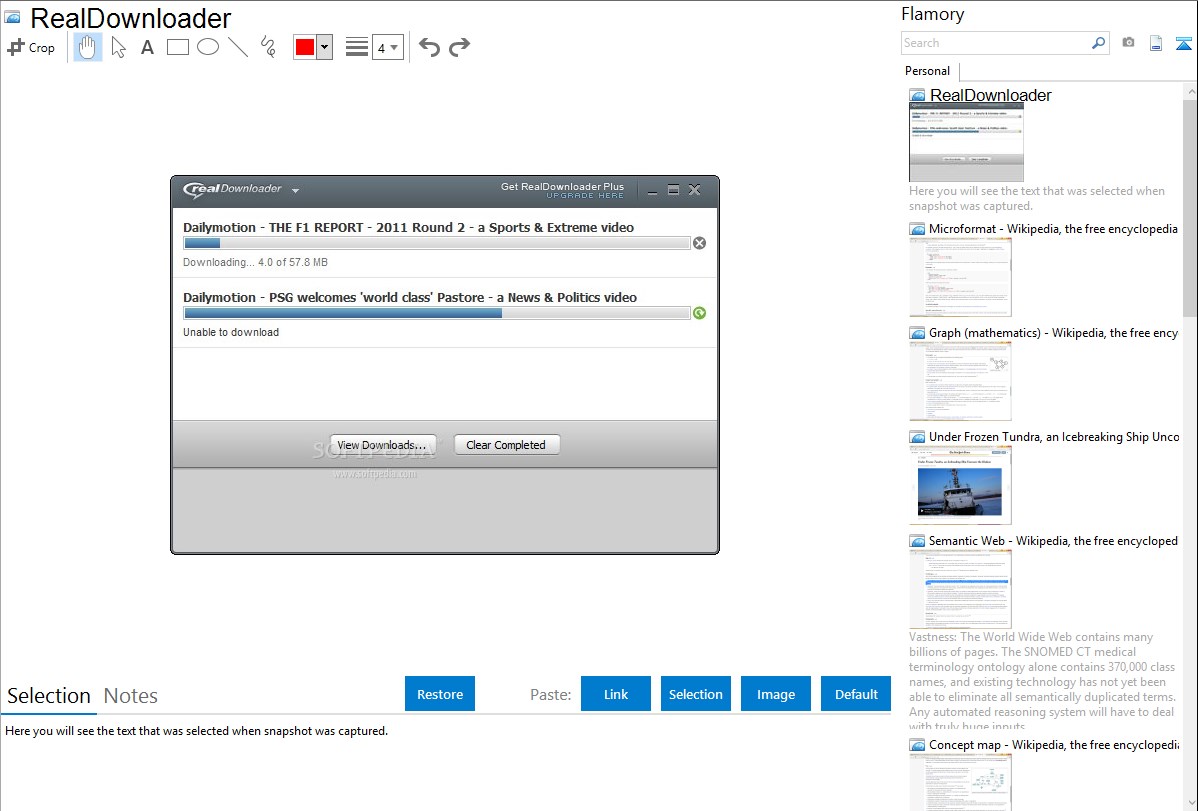Click the red color swatch
Screen dimensions: 1198x811
tap(305, 47)
